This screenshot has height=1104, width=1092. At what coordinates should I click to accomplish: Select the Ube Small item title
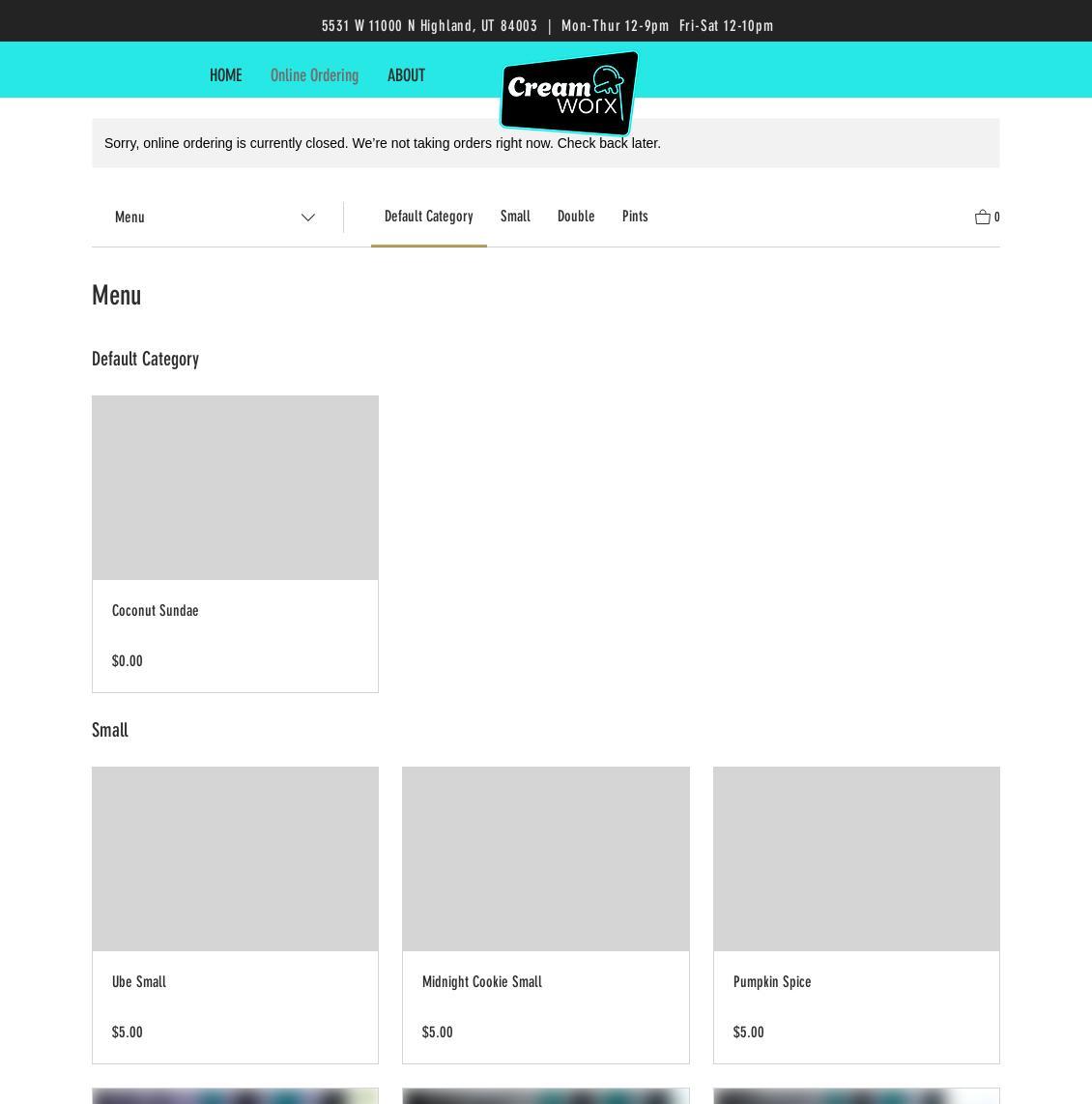(x=139, y=982)
